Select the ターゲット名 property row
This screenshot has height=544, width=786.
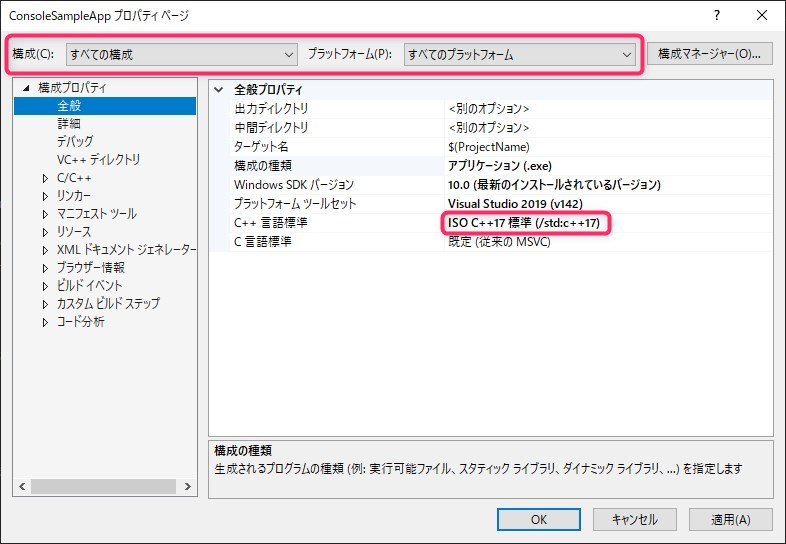click(500, 146)
